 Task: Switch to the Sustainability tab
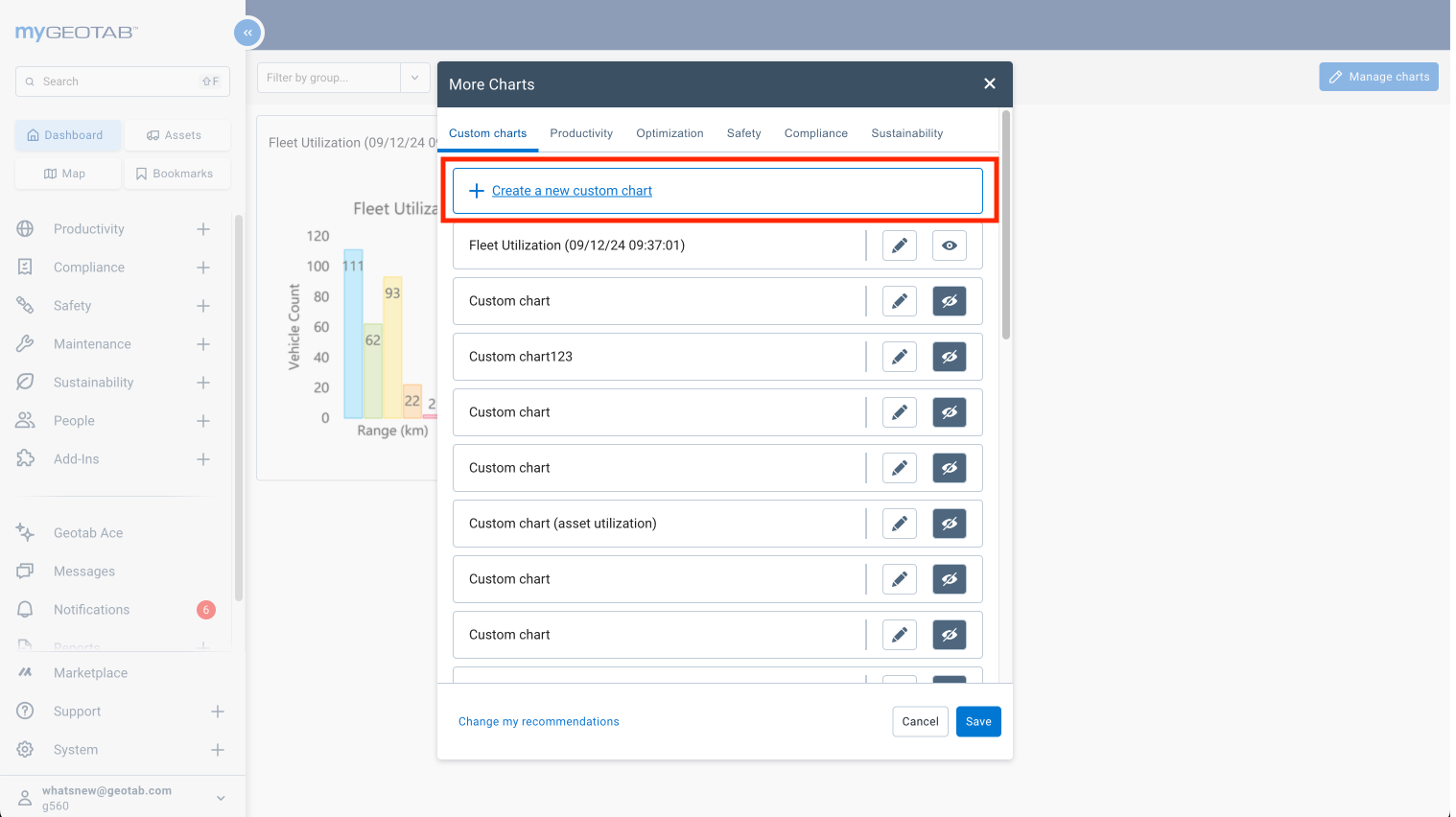coord(905,133)
